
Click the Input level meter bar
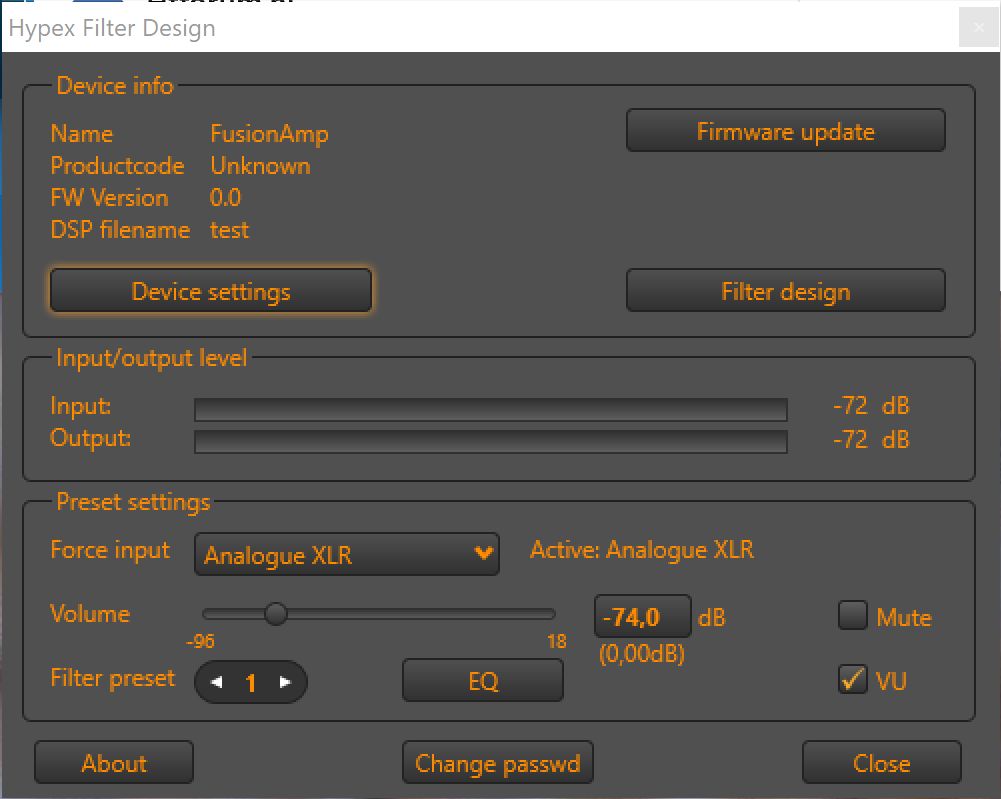[x=490, y=409]
